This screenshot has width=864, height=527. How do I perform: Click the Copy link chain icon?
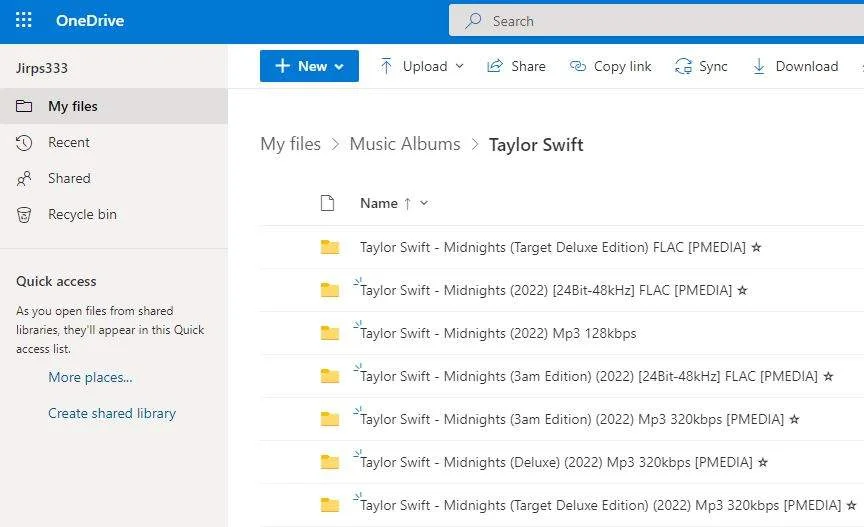pyautogui.click(x=577, y=66)
